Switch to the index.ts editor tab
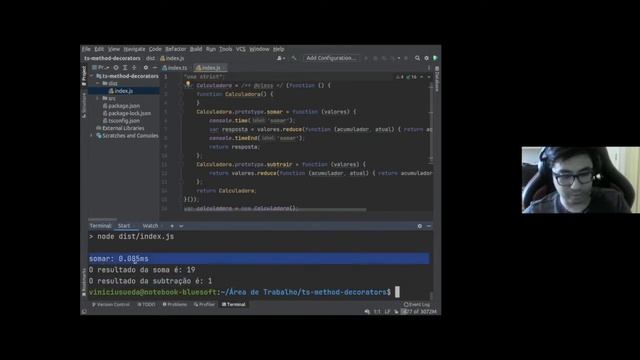Screen dimensions: 640x360 pos(175,68)
